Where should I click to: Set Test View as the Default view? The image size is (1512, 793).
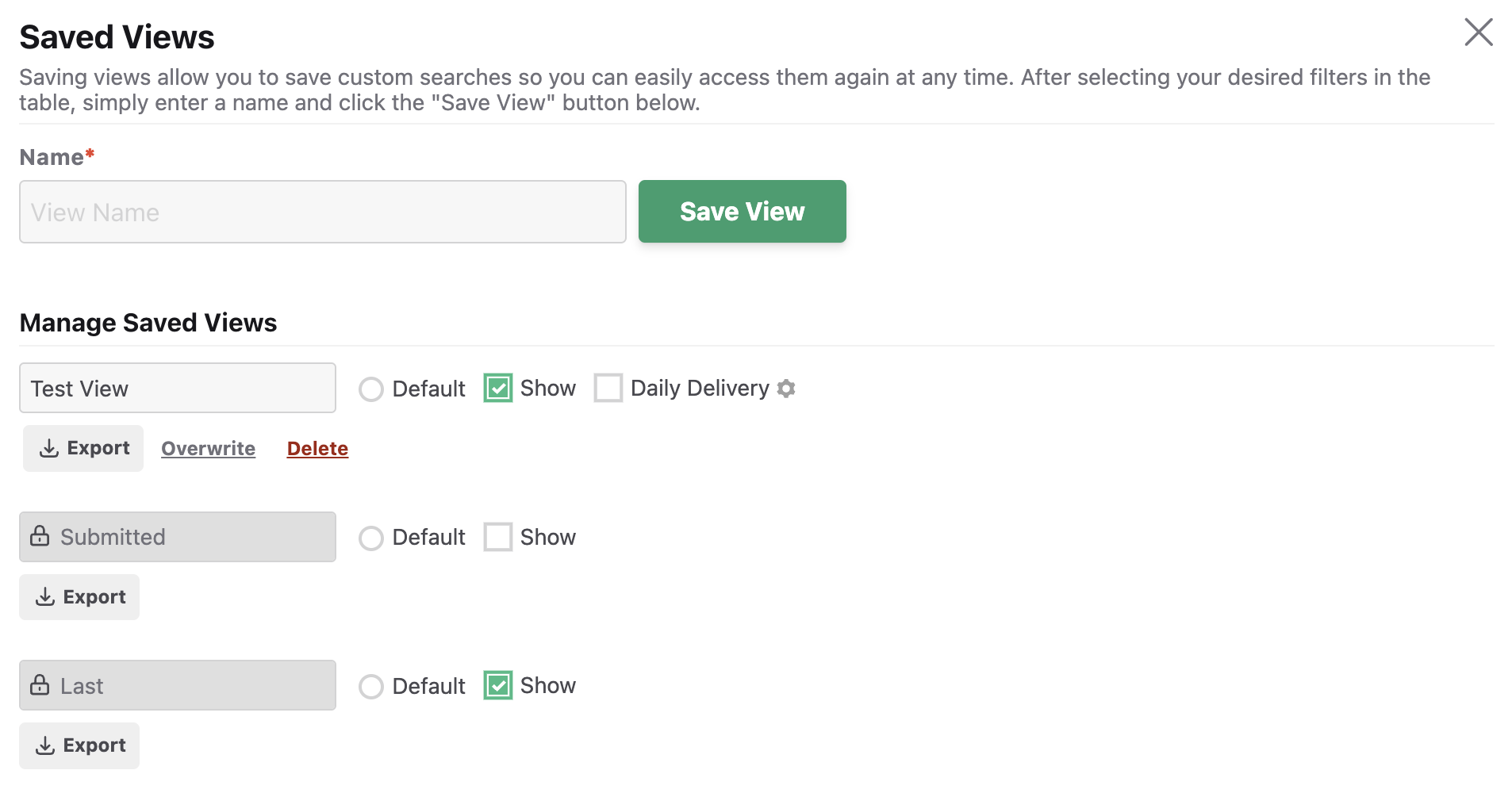click(x=370, y=389)
